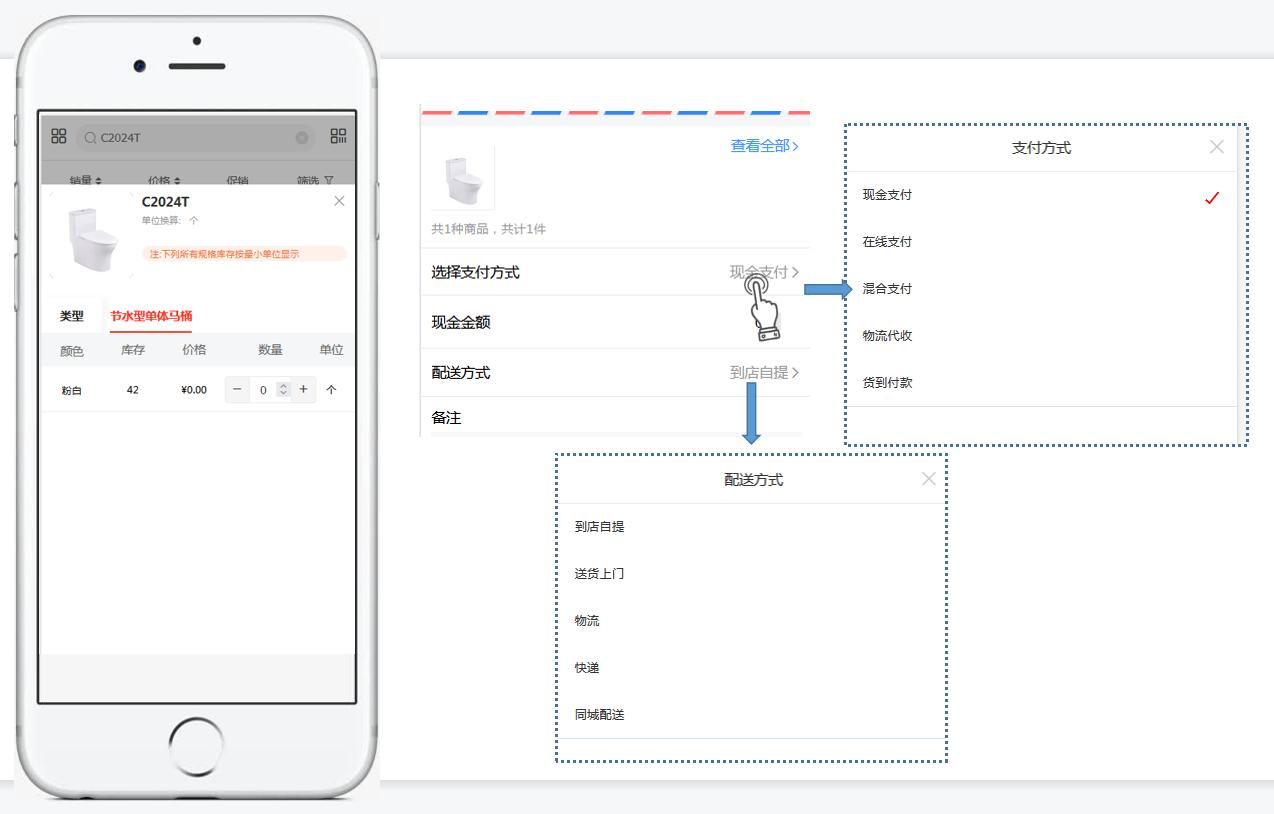
Task: Expand the 到店自提 chevron on the delivery row
Action: pos(795,372)
